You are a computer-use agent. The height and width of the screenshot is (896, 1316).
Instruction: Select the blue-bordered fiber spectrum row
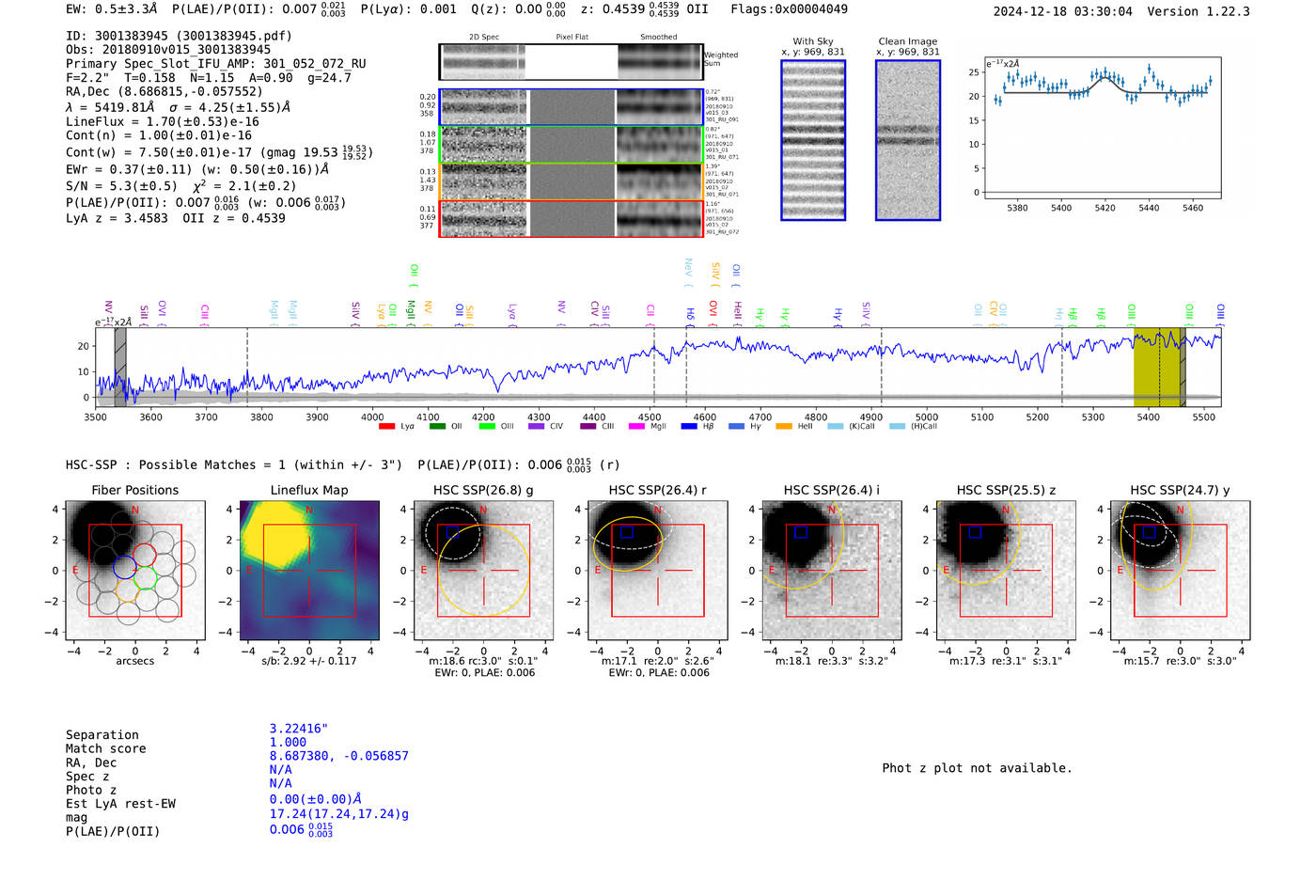coord(571,107)
